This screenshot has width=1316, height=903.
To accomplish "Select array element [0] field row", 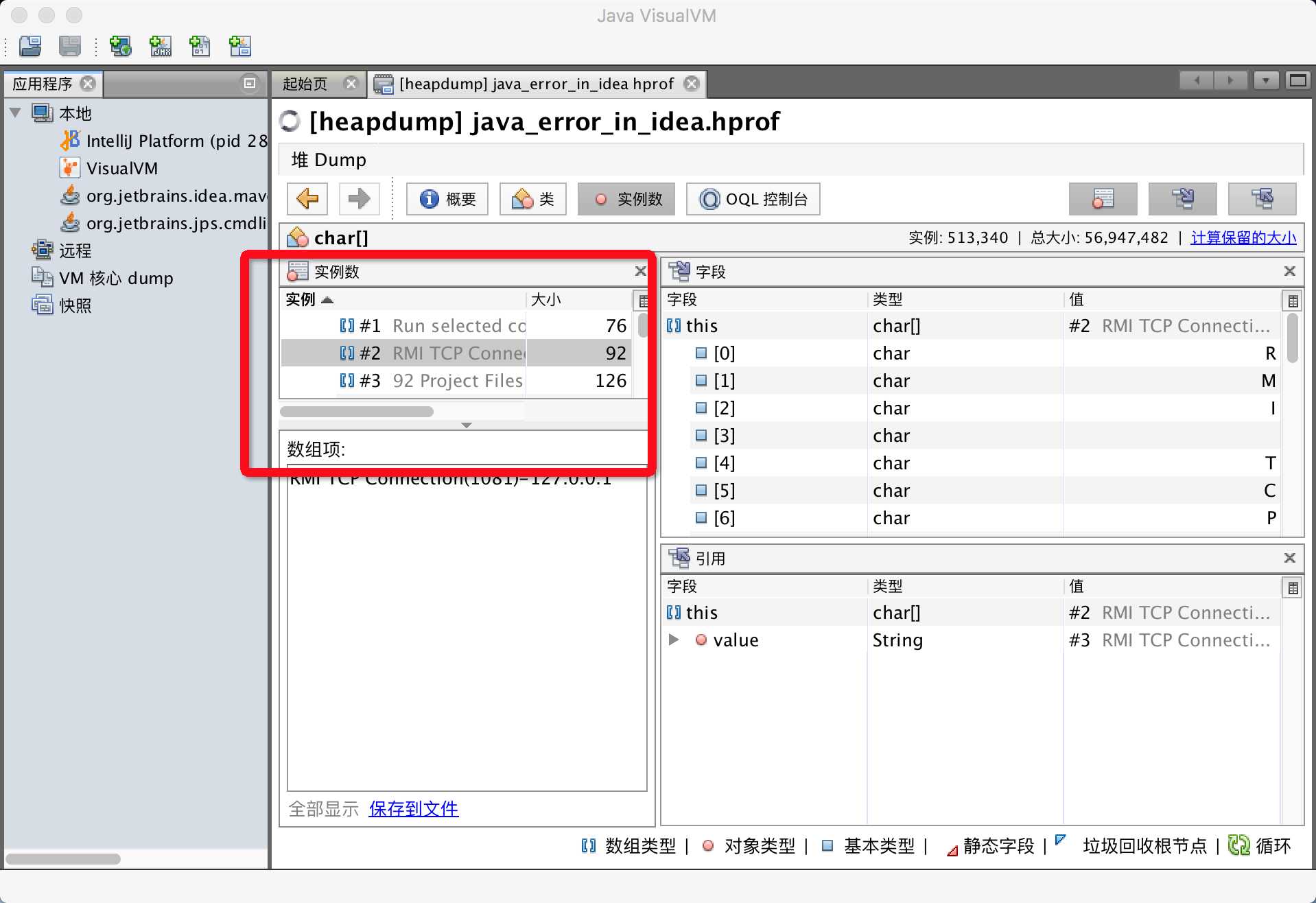I will 971,353.
